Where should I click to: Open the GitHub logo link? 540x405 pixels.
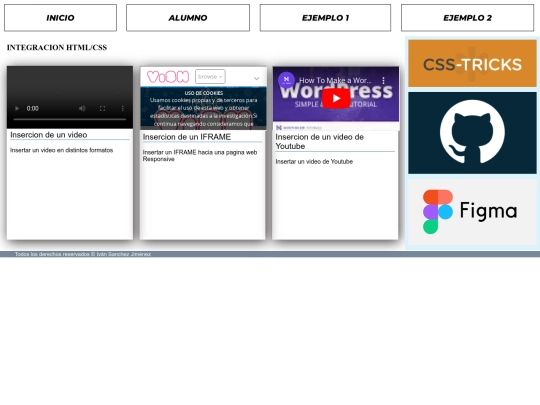point(472,133)
